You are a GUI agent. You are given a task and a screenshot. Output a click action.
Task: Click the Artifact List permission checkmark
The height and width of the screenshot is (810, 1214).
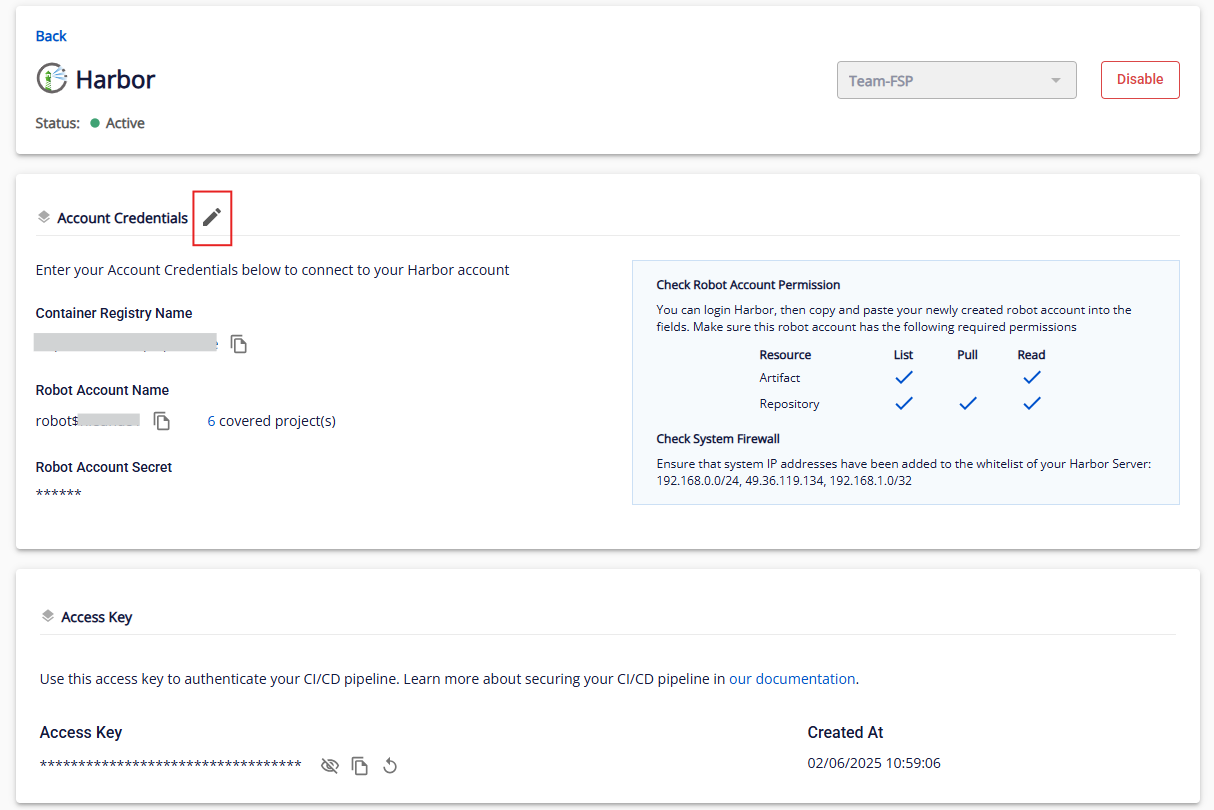pyautogui.click(x=904, y=377)
